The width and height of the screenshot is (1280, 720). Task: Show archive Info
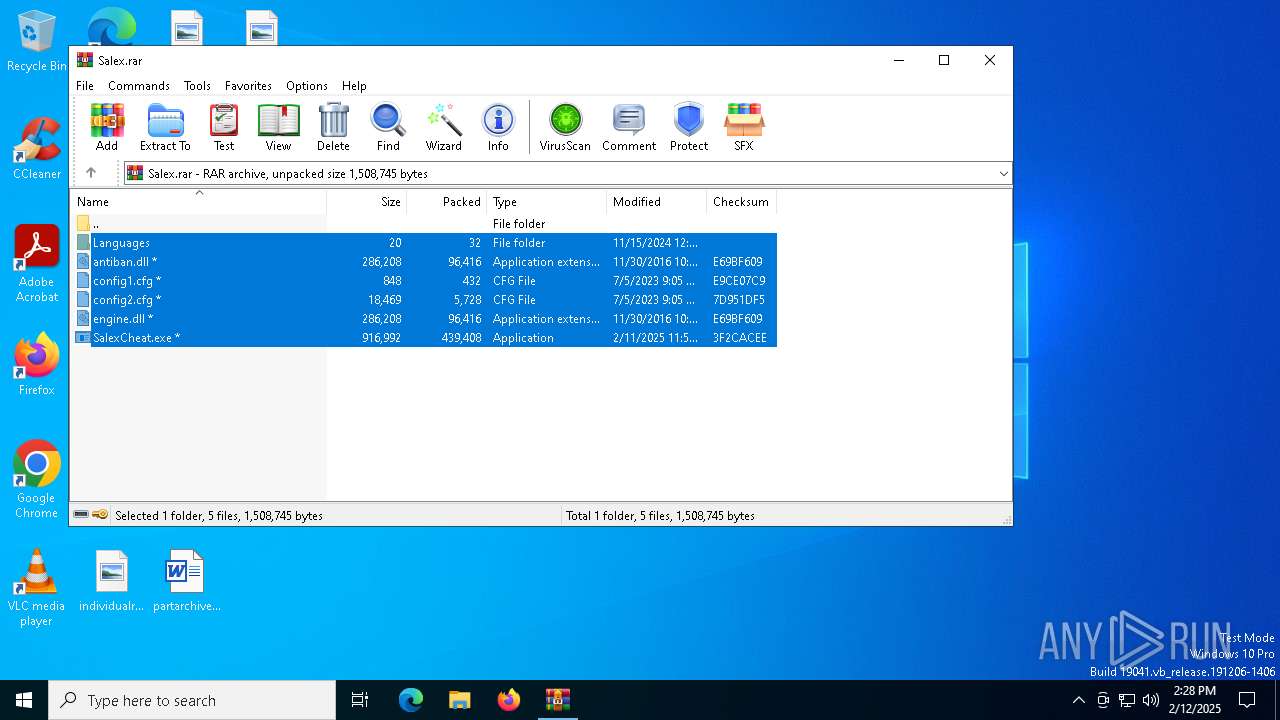[498, 127]
